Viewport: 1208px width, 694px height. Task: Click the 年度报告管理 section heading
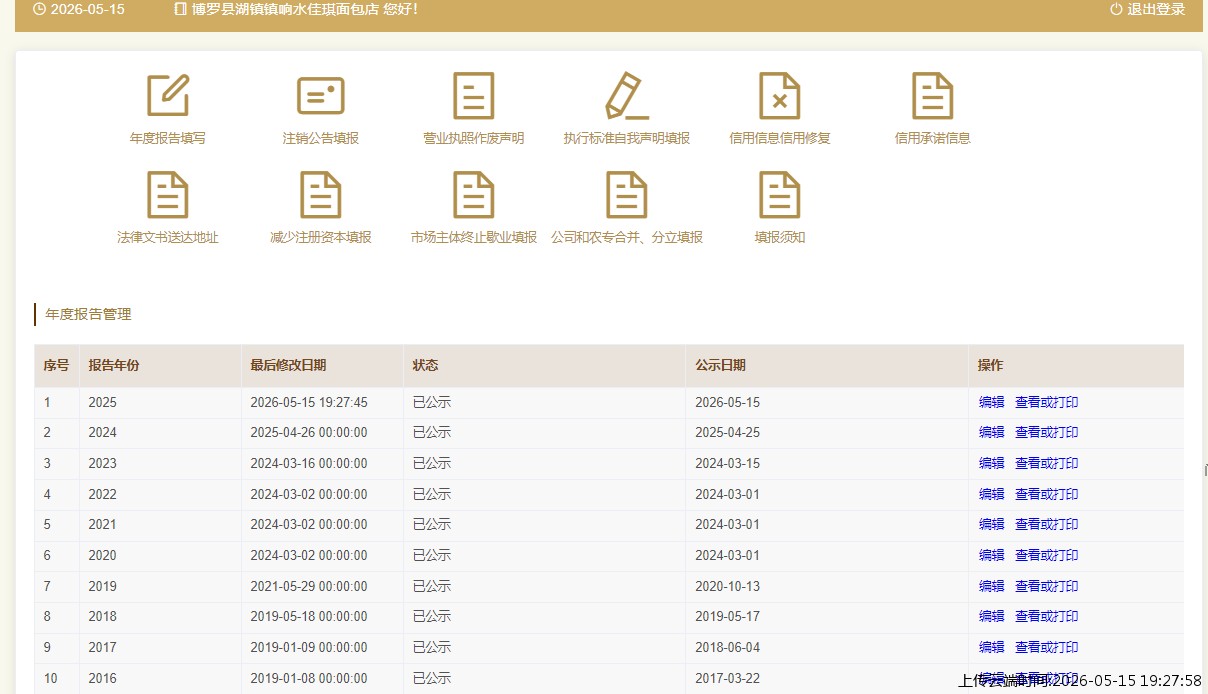(x=88, y=314)
